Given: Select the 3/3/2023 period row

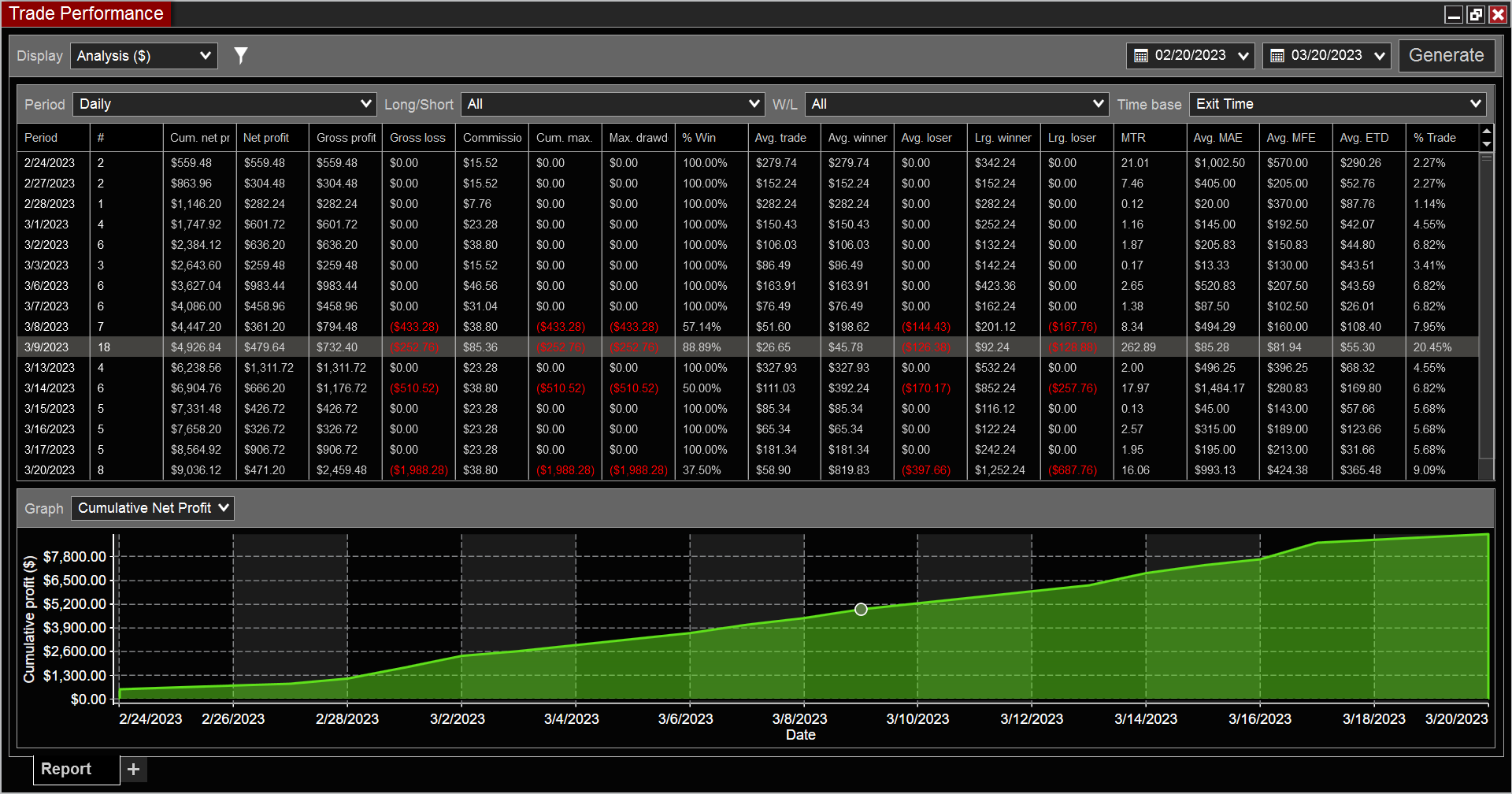Looking at the screenshot, I should click(748, 265).
